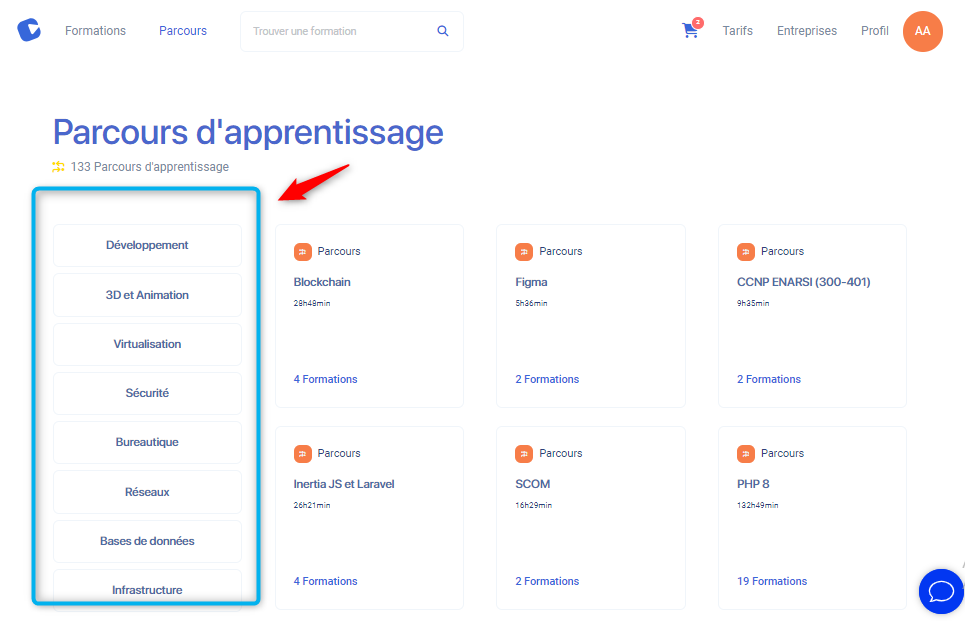Click the 28h48min duration text

tap(311, 303)
